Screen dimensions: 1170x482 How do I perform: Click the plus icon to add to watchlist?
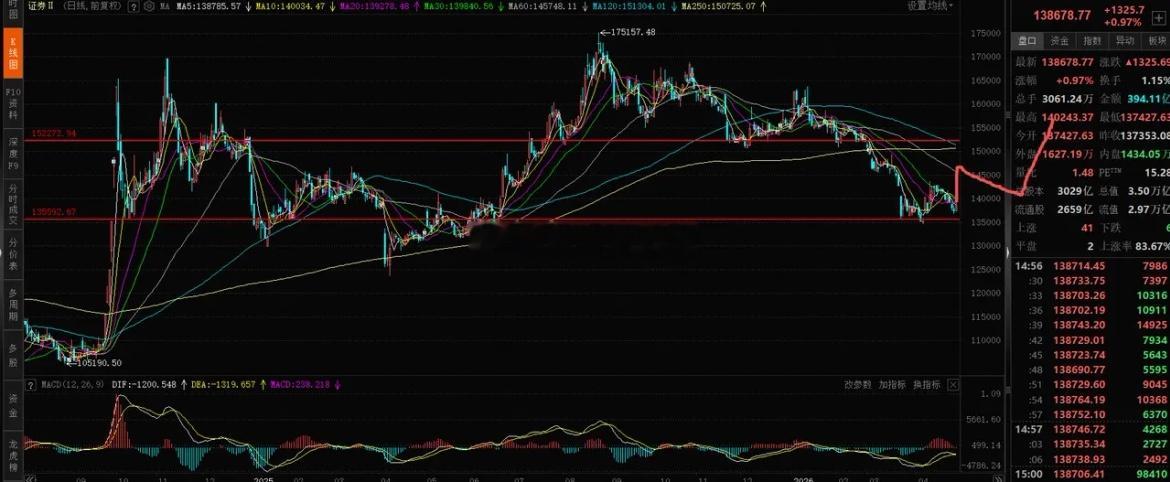click(x=1159, y=19)
